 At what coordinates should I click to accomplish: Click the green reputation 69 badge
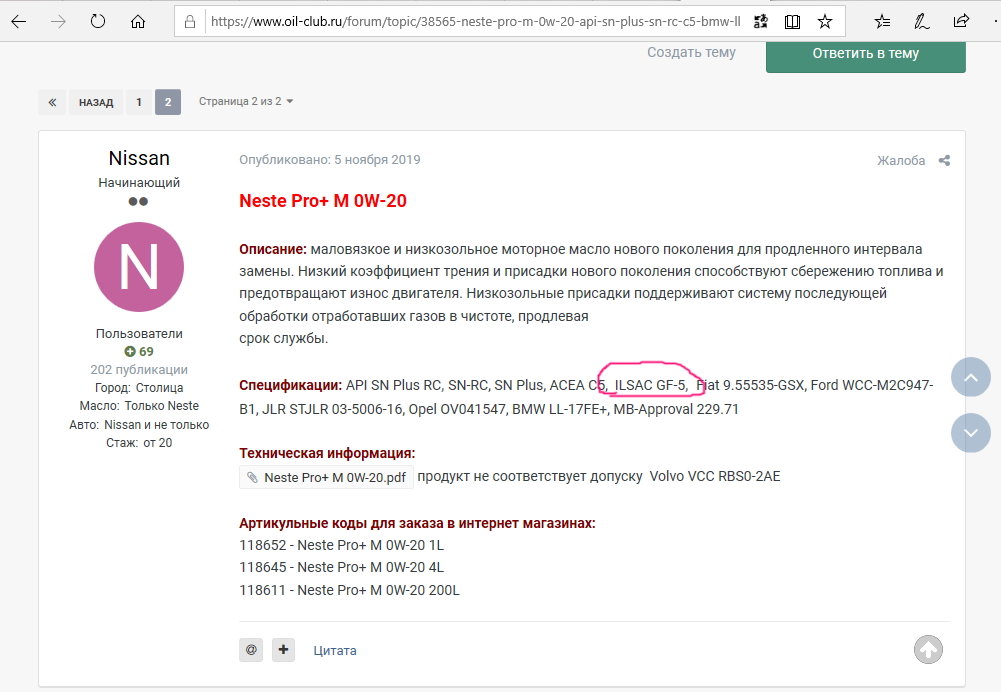point(139,352)
